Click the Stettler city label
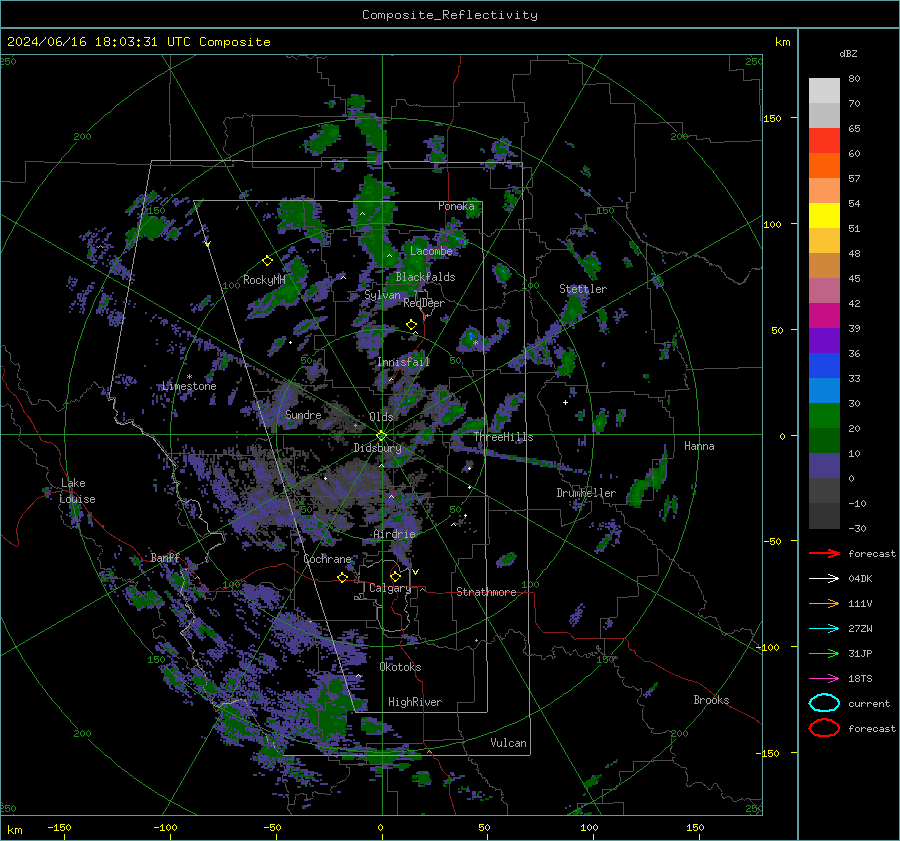900x841 pixels. click(583, 289)
